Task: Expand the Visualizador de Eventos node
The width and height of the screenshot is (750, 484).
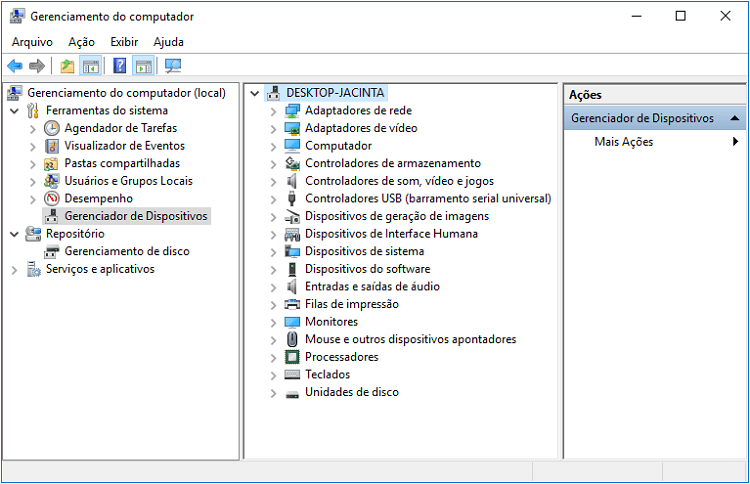Action: pos(33,146)
